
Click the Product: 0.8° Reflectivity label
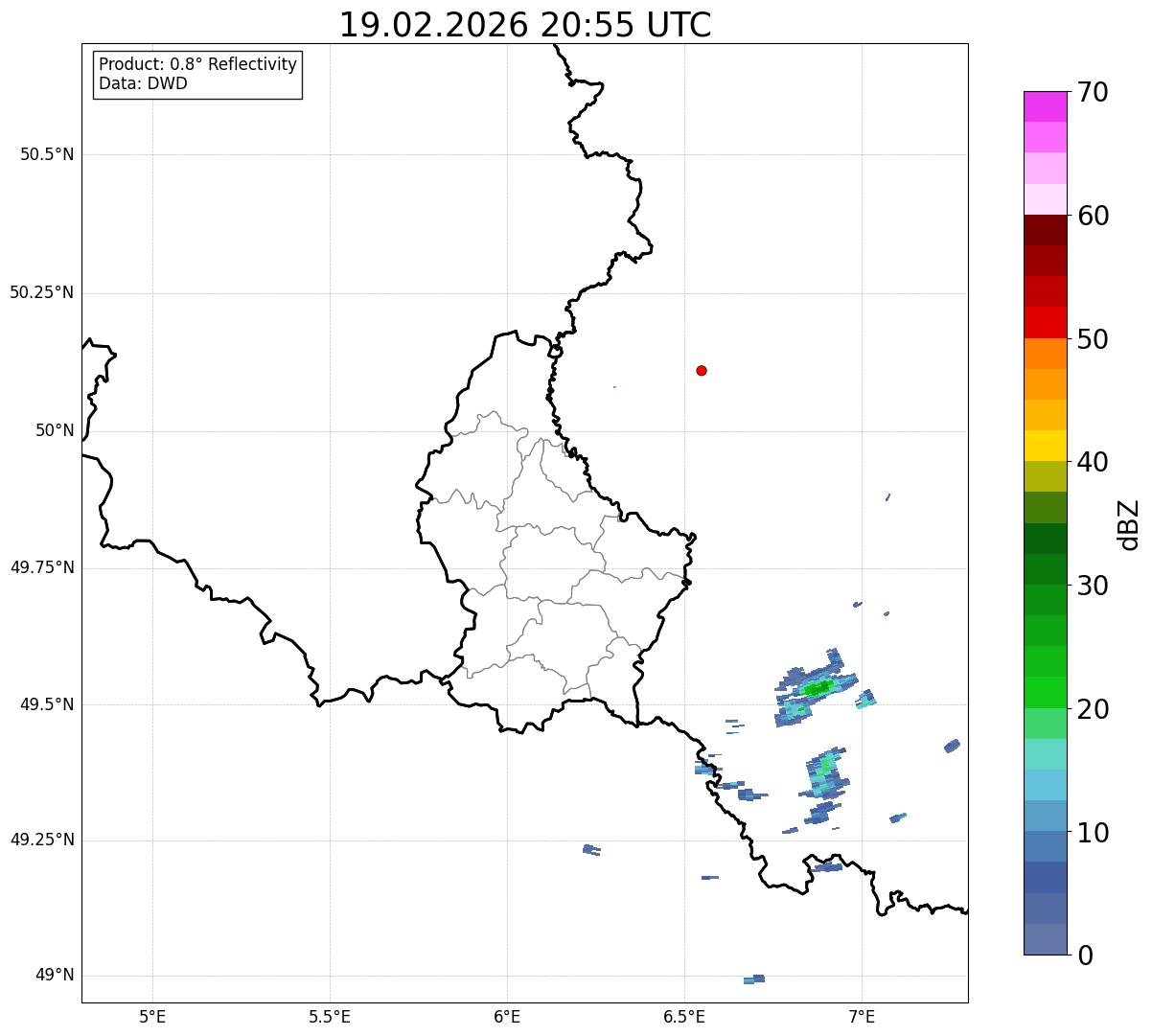tap(198, 64)
